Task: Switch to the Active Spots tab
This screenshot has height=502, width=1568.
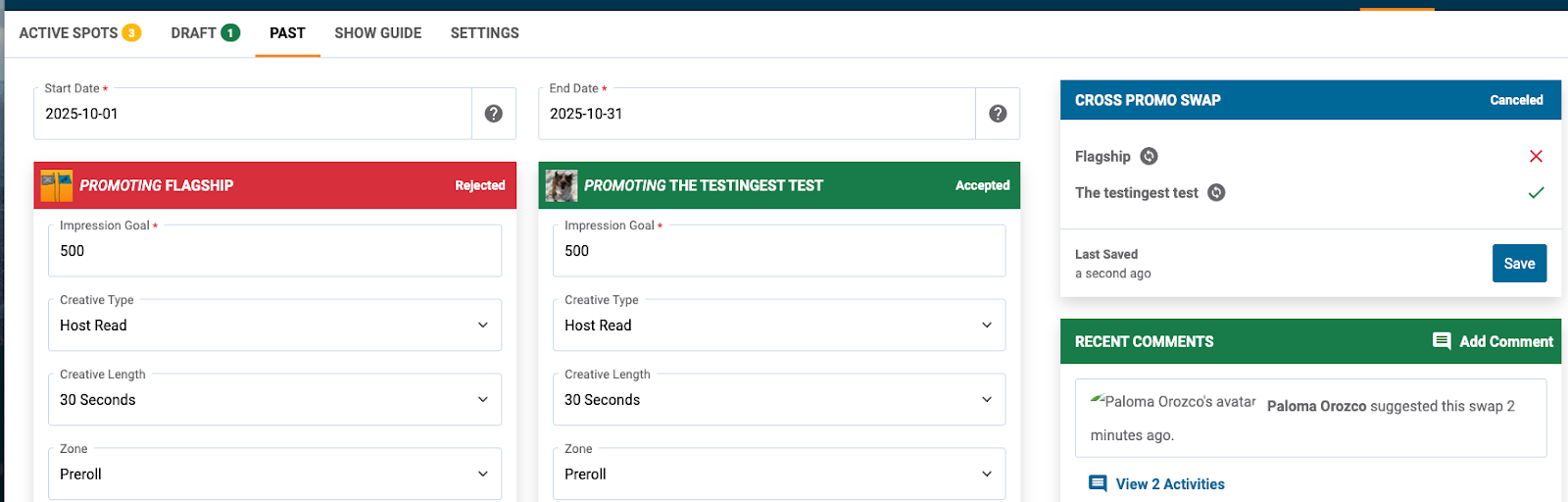Action: [79, 33]
